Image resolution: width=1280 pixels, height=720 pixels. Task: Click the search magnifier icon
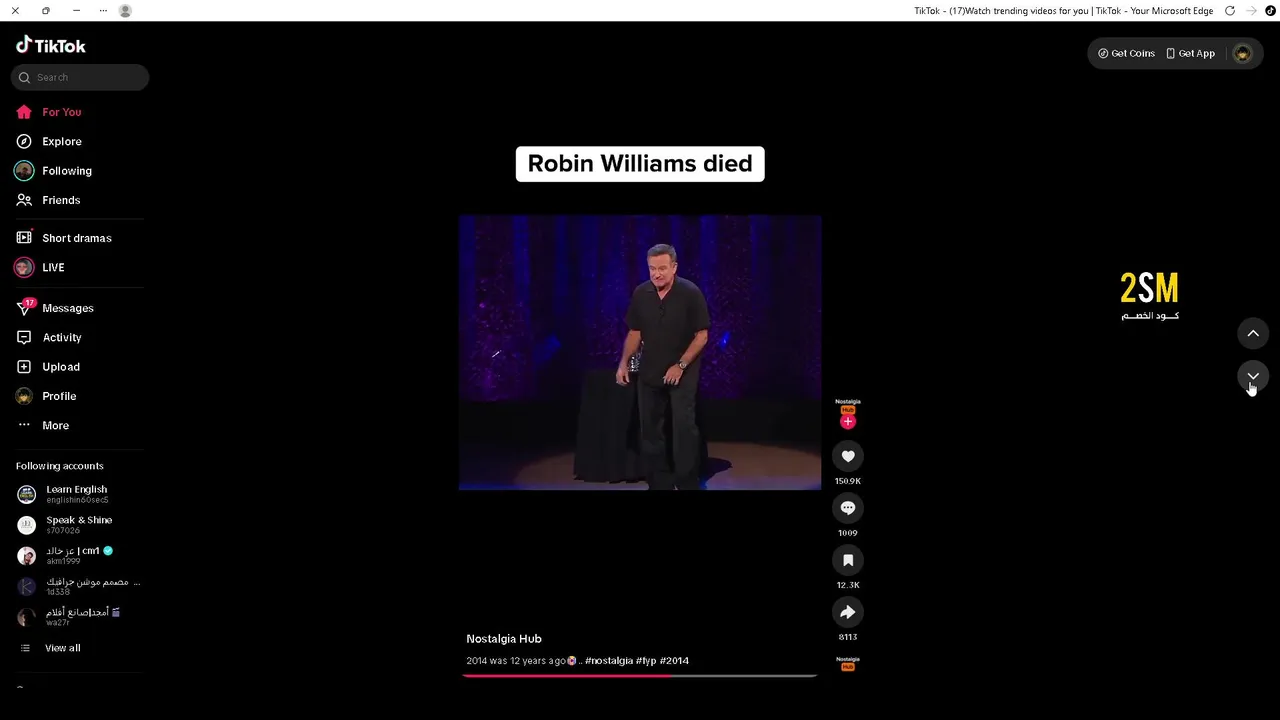(x=25, y=77)
